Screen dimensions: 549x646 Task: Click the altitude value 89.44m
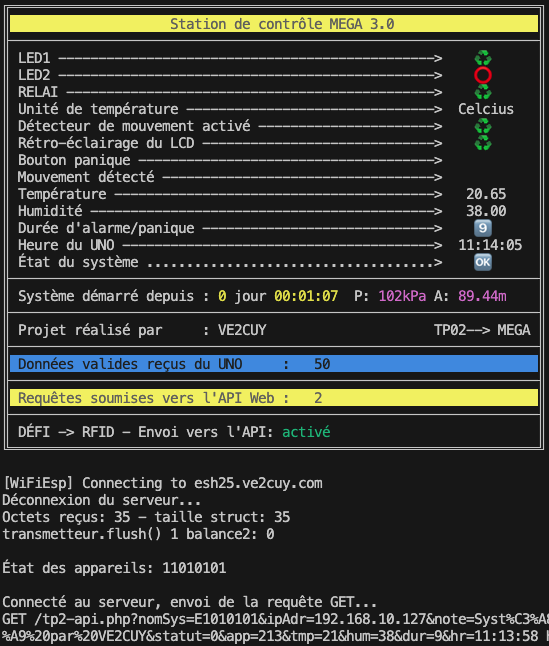(x=482, y=296)
